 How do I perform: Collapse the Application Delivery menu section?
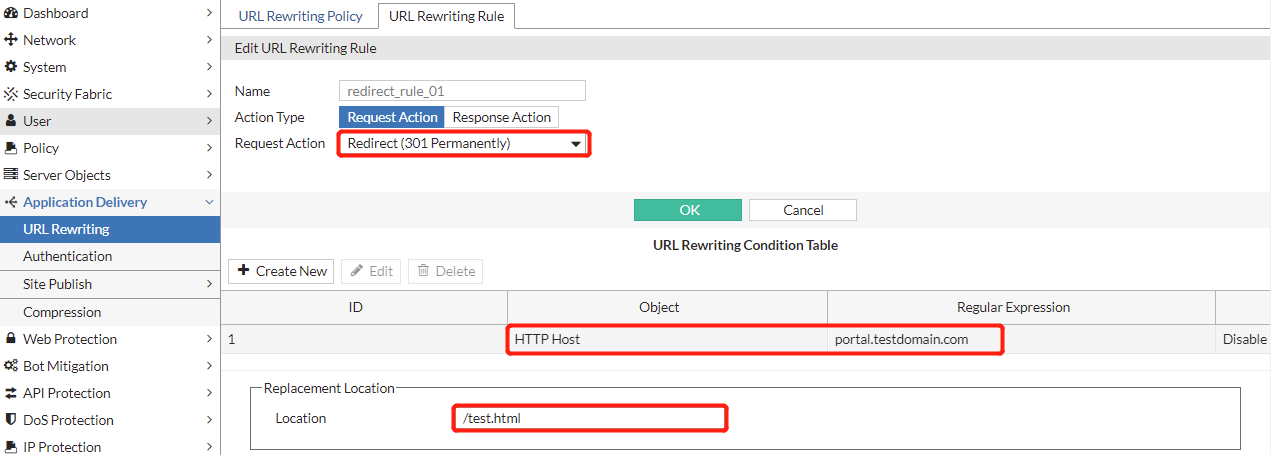click(209, 202)
